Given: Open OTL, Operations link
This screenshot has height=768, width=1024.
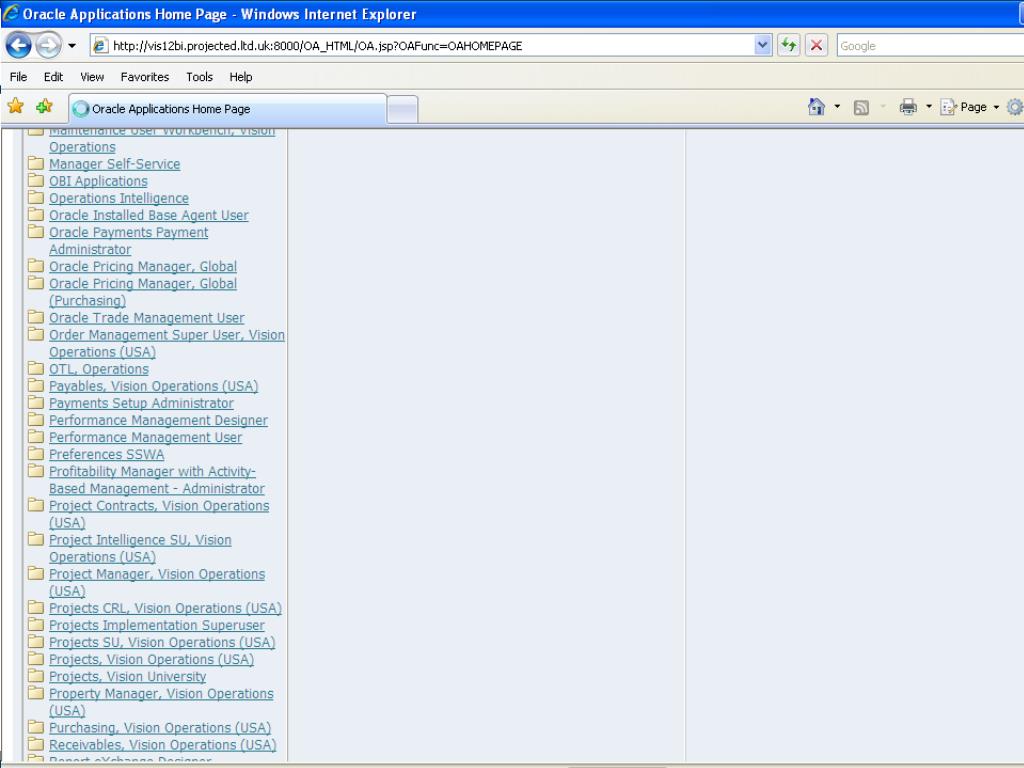Looking at the screenshot, I should (x=99, y=369).
